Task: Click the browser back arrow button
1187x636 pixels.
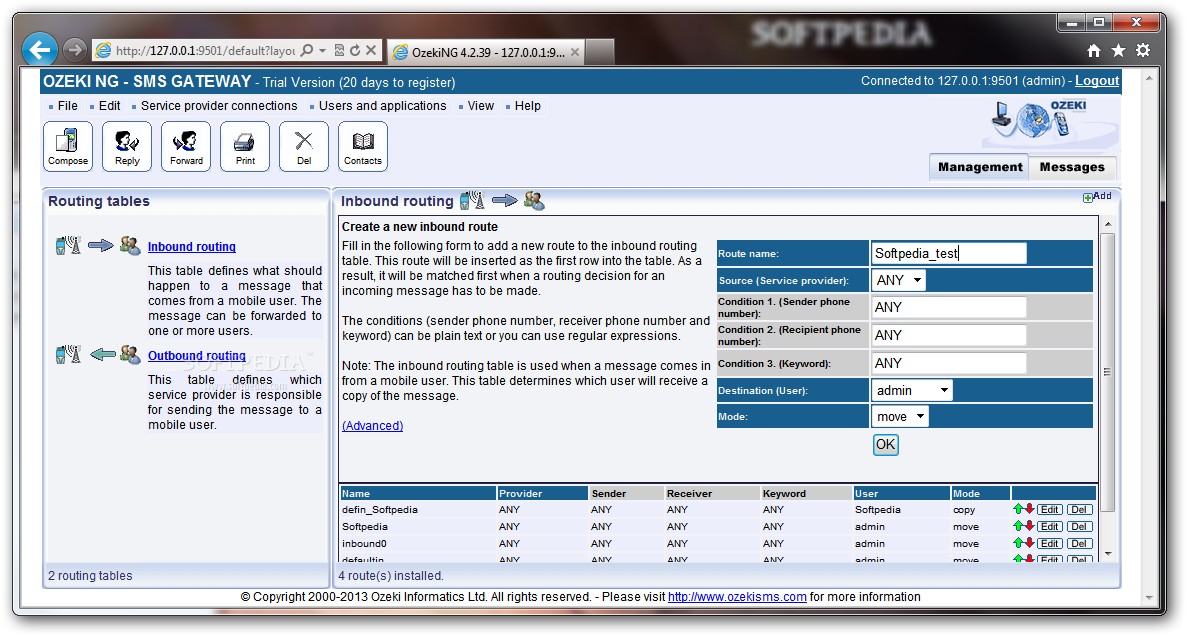Action: tap(39, 51)
